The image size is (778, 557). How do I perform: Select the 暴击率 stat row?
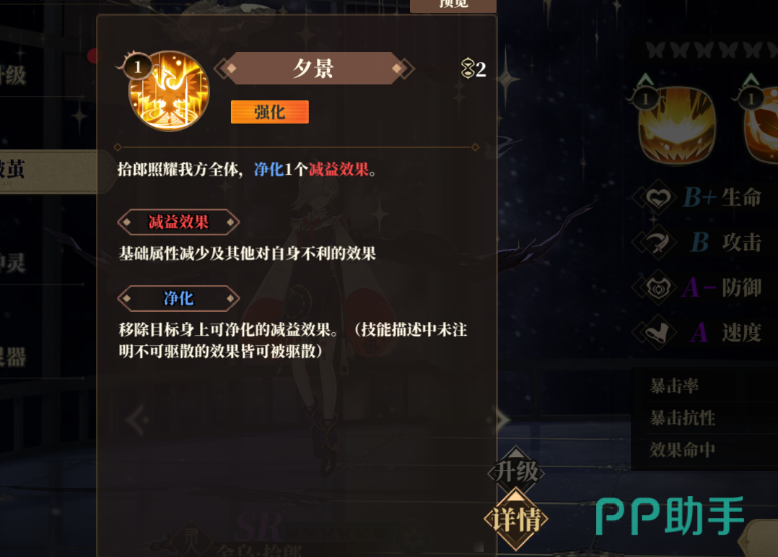tap(705, 385)
